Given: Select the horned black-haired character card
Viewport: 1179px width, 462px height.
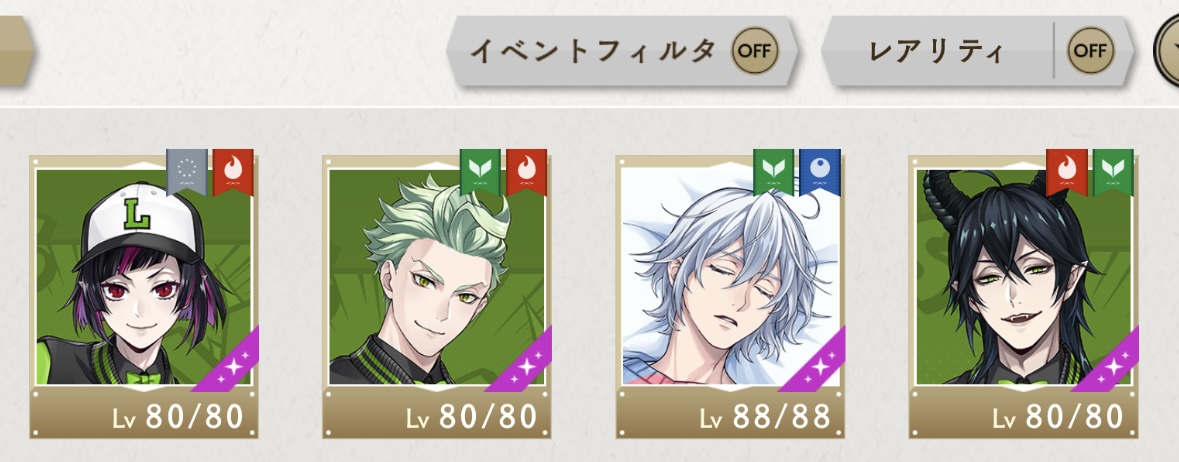Looking at the screenshot, I should tap(1023, 297).
